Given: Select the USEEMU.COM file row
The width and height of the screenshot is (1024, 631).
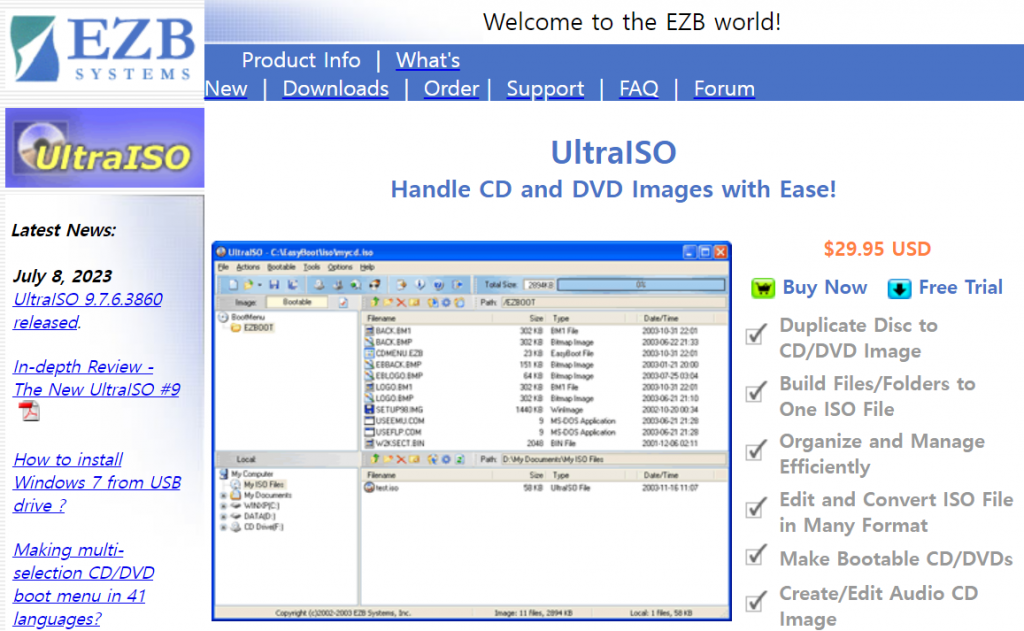Looking at the screenshot, I should (543, 421).
